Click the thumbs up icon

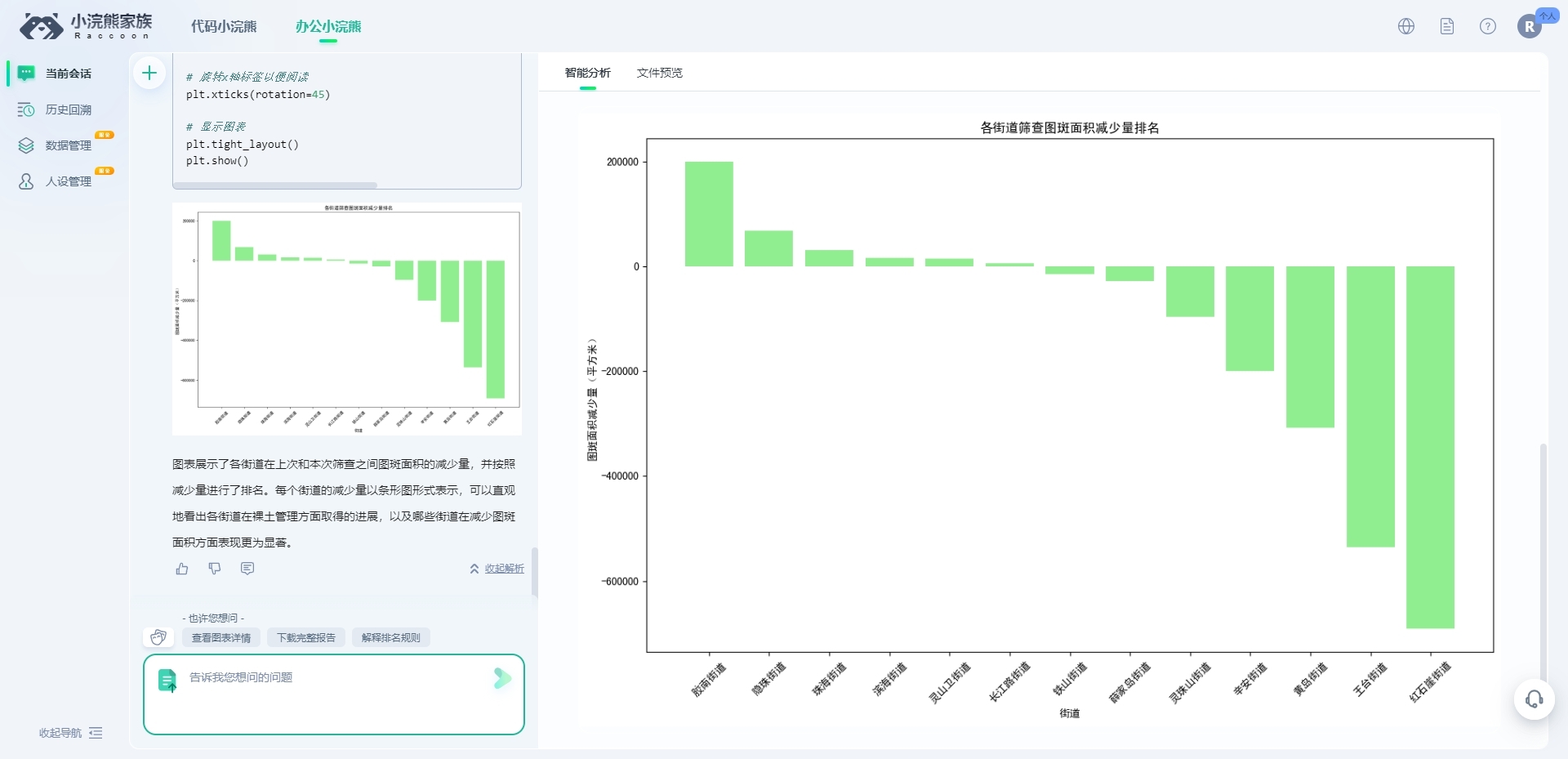click(182, 569)
